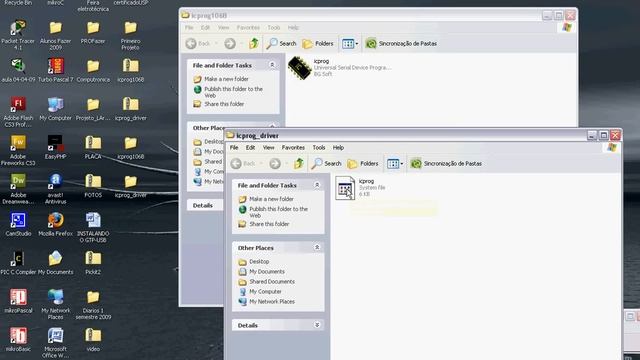Screen dimensions: 640x360
Task: Select INSTALANDO O GTP-USB document icon
Action: click(93, 227)
